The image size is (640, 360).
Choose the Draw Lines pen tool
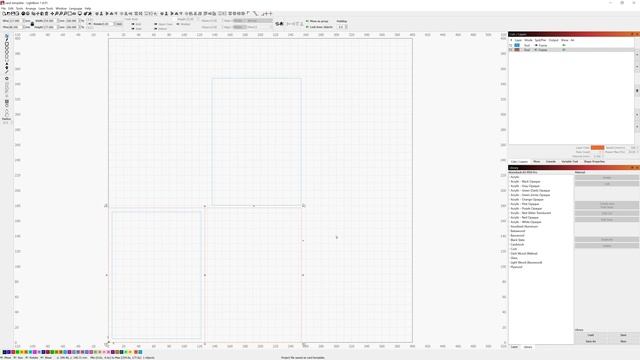click(7, 40)
